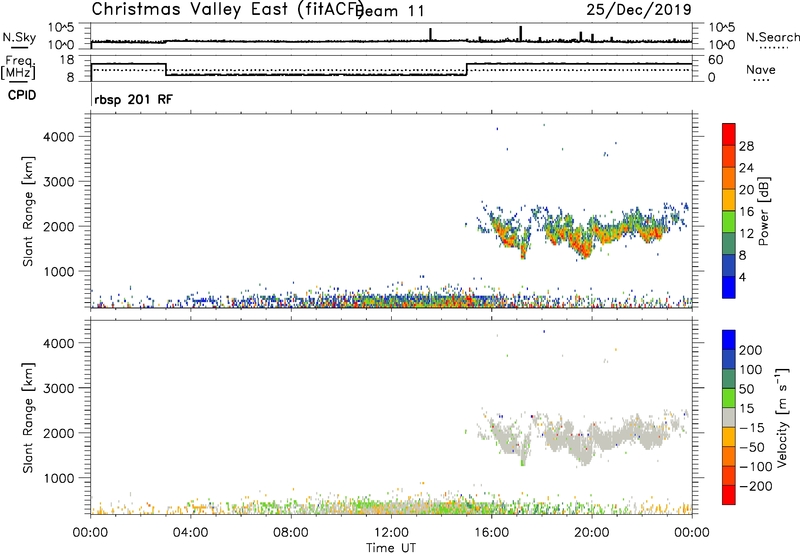Click the '20:00' time tick label
Image resolution: width=800 pixels, height=554 pixels.
pos(591,533)
